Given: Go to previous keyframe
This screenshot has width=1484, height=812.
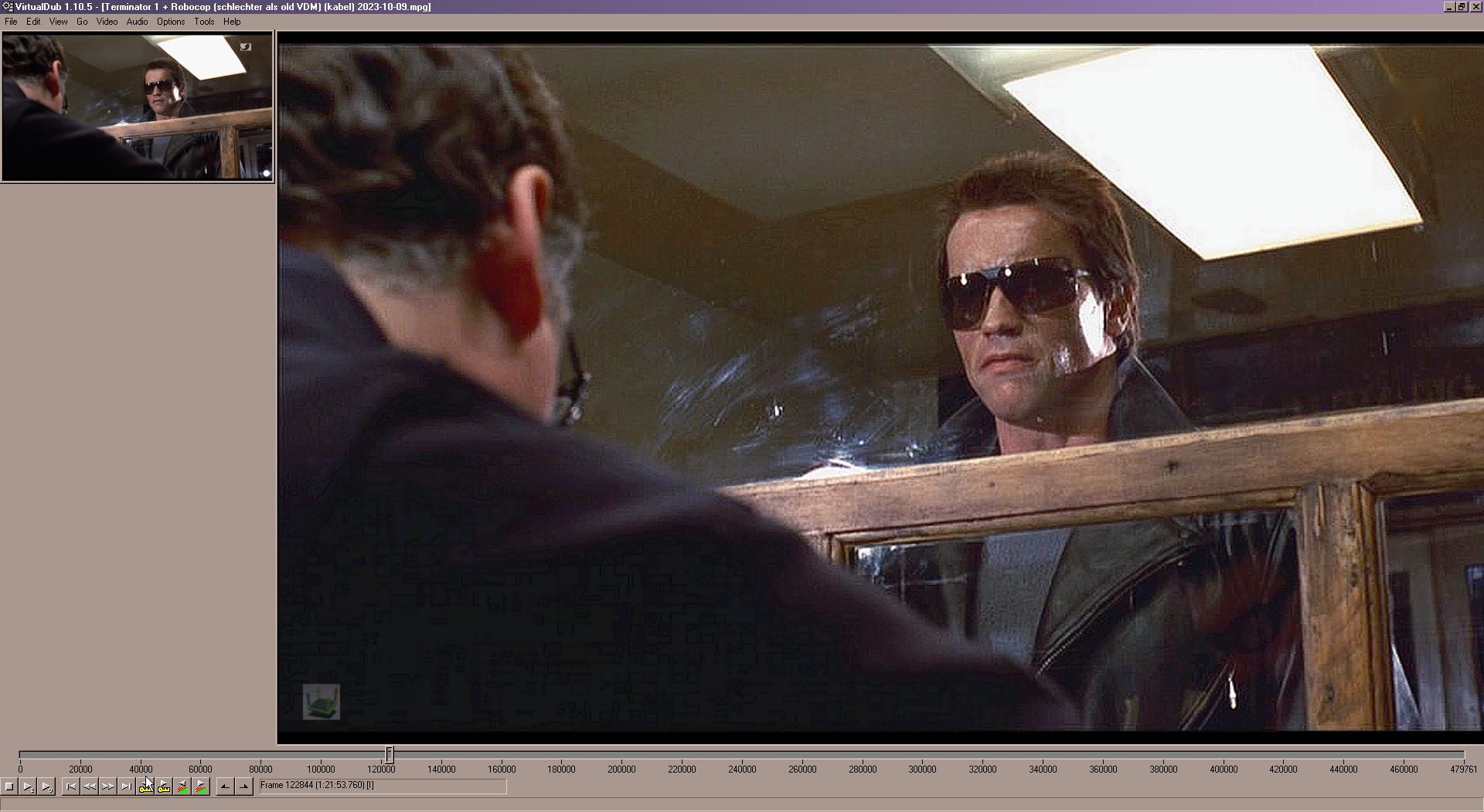Looking at the screenshot, I should tap(145, 787).
